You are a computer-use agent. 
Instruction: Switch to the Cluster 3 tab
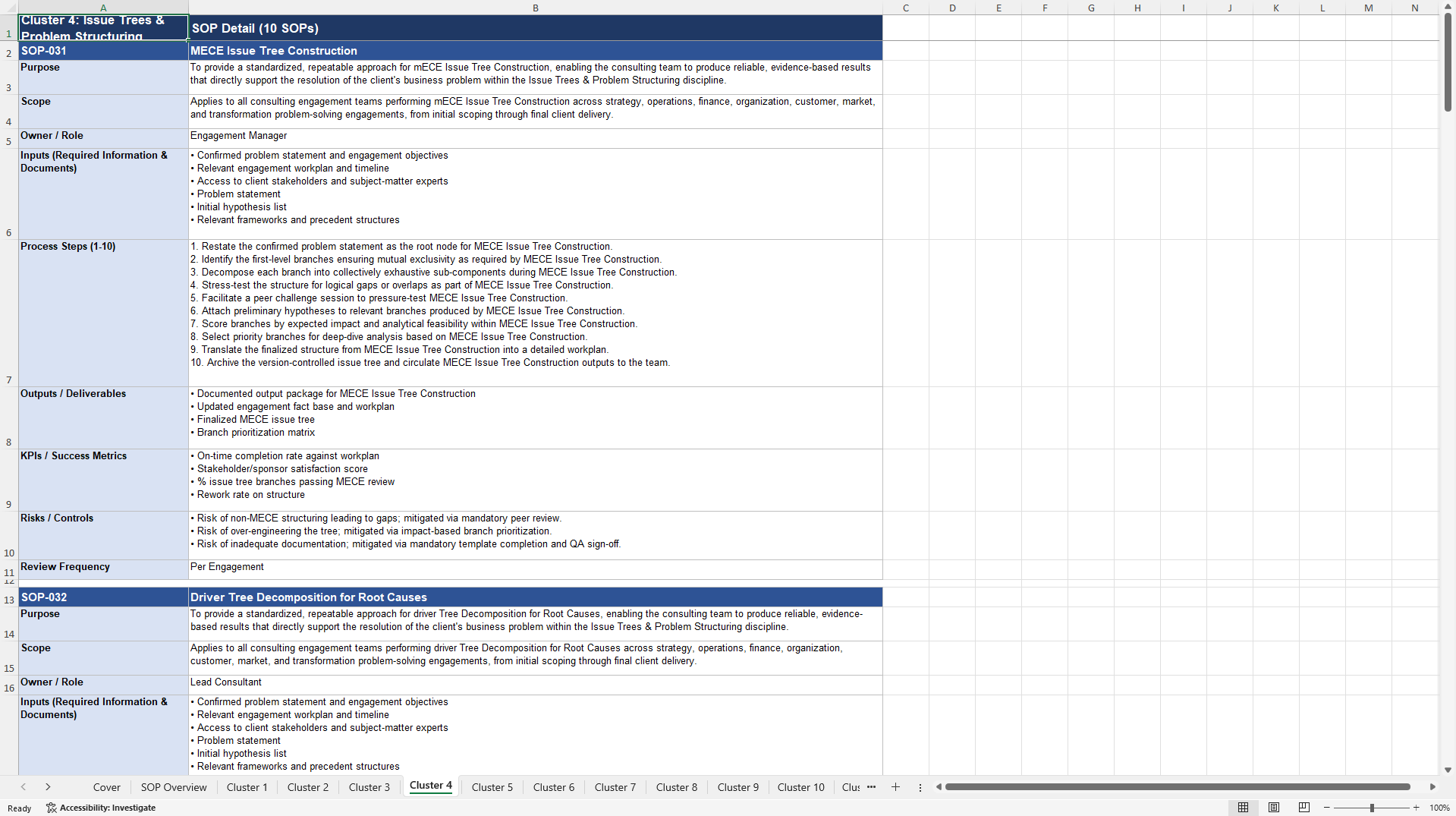coord(370,787)
